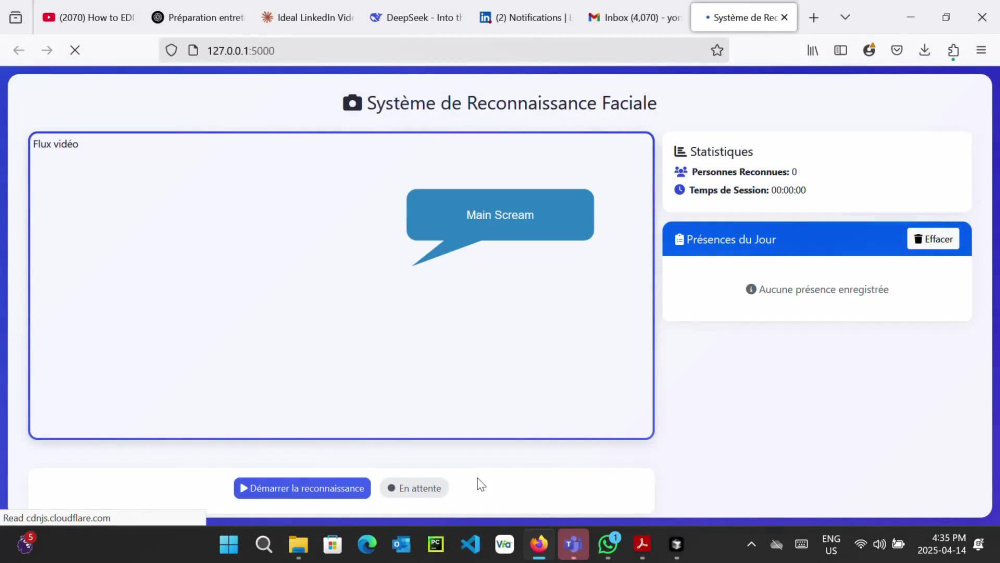
Task: Click the Personnes Reconnues people icon
Action: pyautogui.click(x=680, y=172)
